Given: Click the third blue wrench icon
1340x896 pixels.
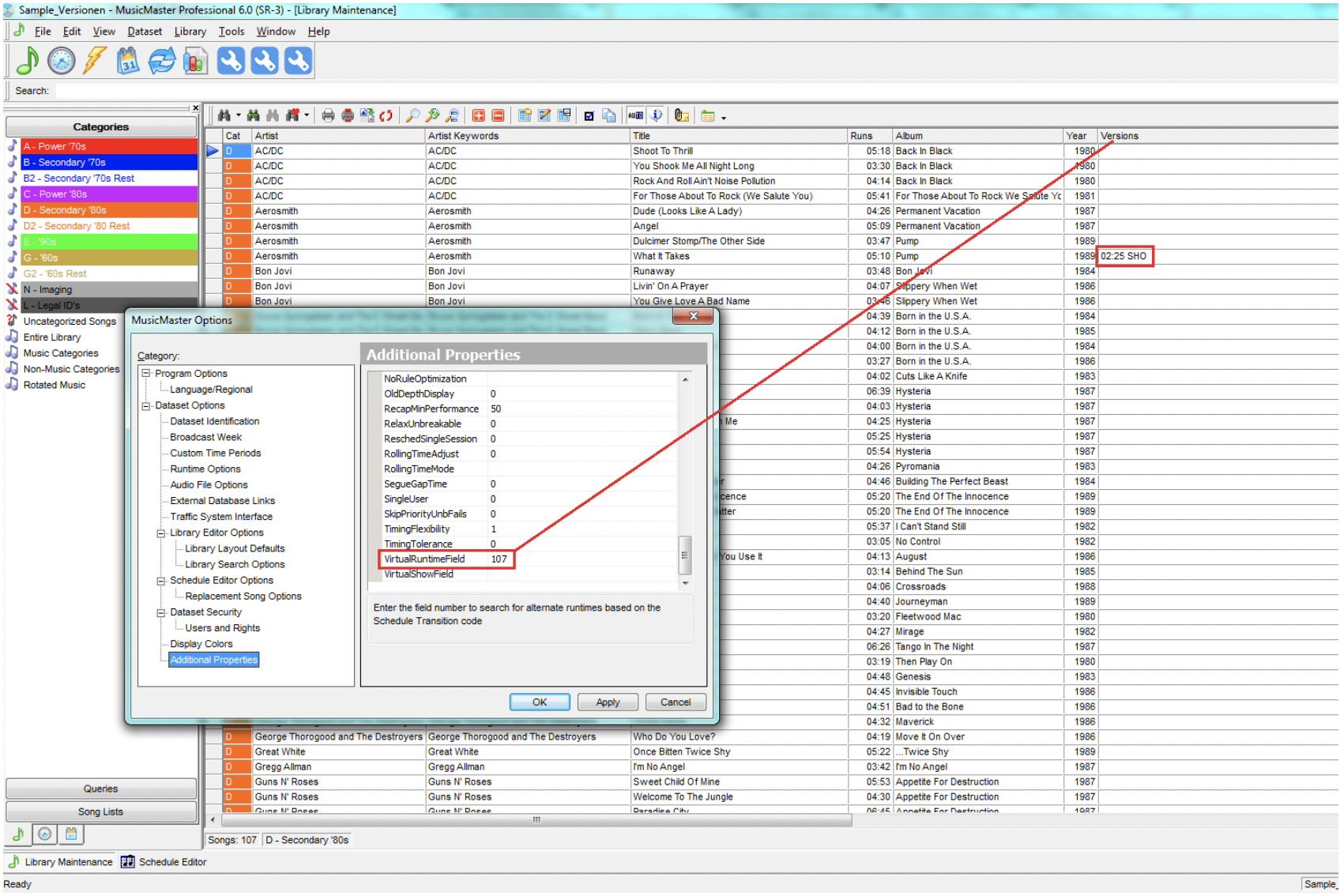Looking at the screenshot, I should click(298, 61).
